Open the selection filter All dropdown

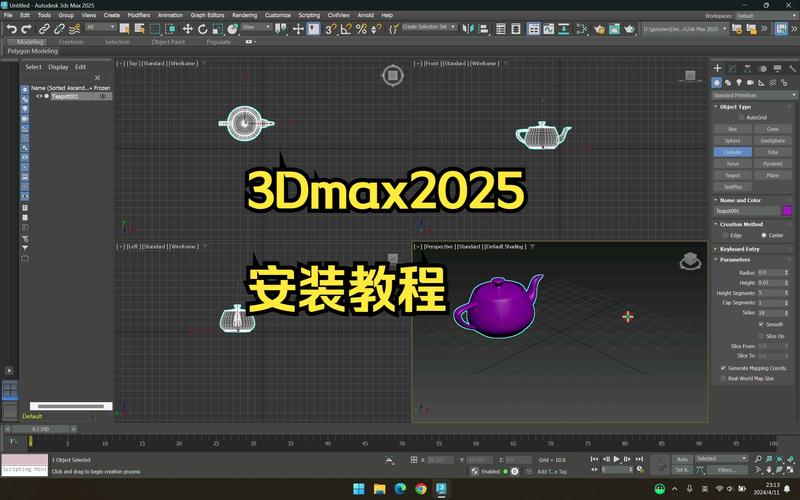coord(101,27)
